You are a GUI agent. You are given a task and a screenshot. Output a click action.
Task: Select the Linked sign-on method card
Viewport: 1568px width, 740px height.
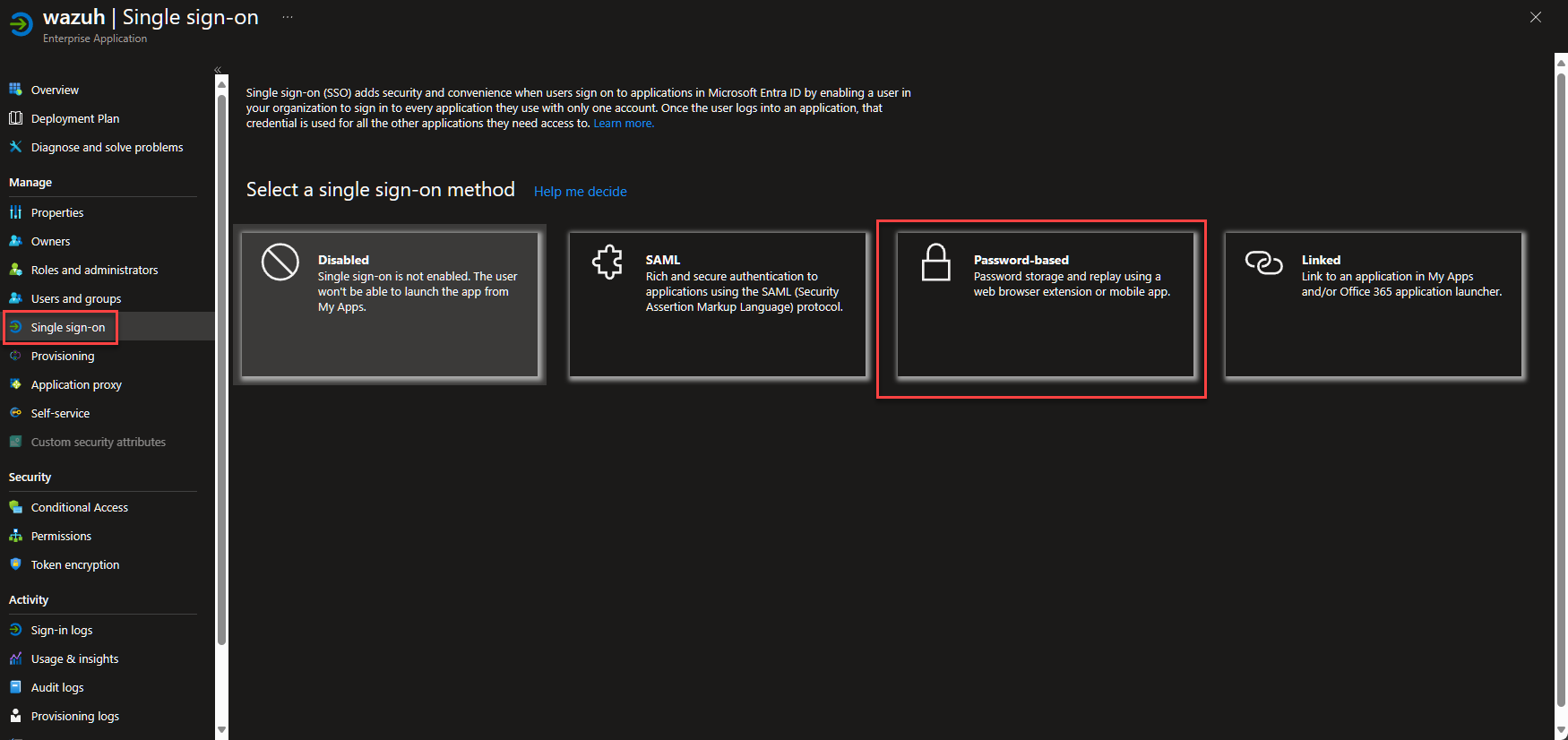coord(1374,305)
